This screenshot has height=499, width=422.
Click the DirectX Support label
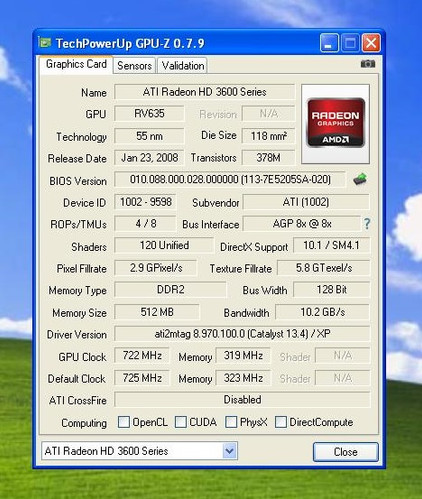click(254, 247)
